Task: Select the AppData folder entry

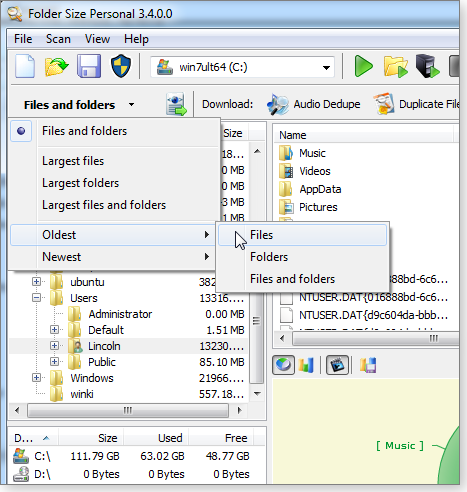Action: click(x=320, y=189)
